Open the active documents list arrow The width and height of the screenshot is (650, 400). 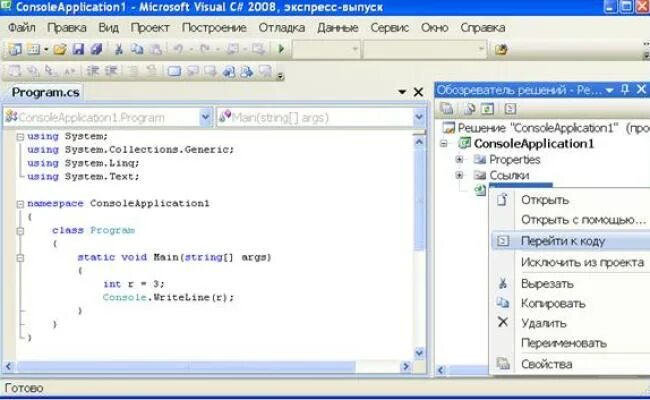tap(402, 92)
